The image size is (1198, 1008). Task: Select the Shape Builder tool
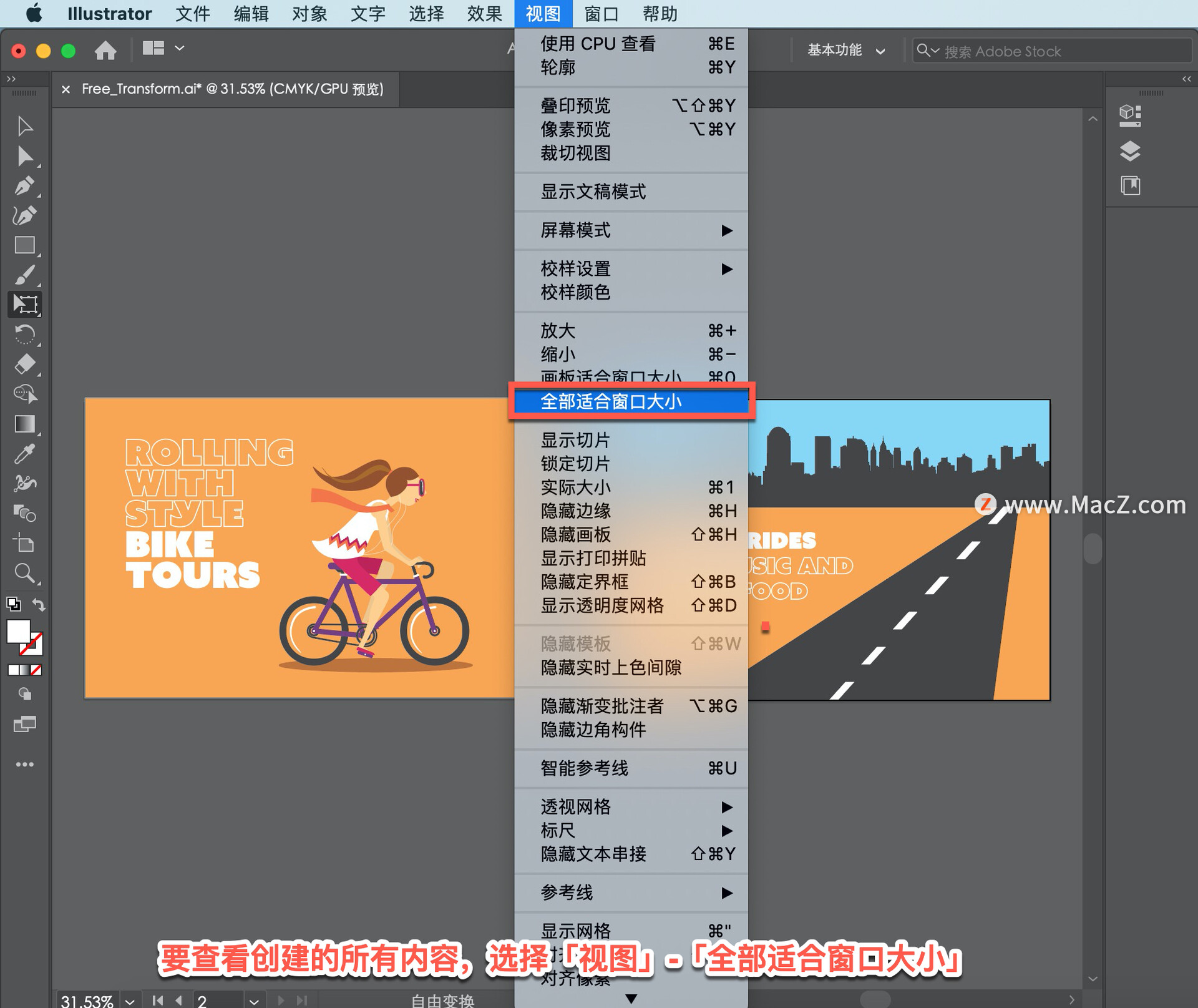click(25, 394)
